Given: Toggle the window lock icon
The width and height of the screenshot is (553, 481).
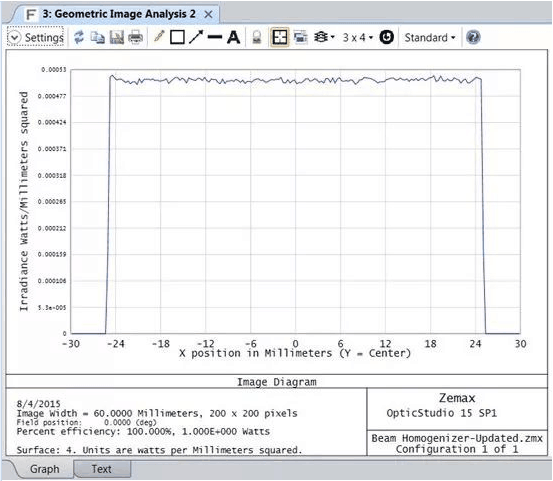Looking at the screenshot, I should [x=257, y=37].
